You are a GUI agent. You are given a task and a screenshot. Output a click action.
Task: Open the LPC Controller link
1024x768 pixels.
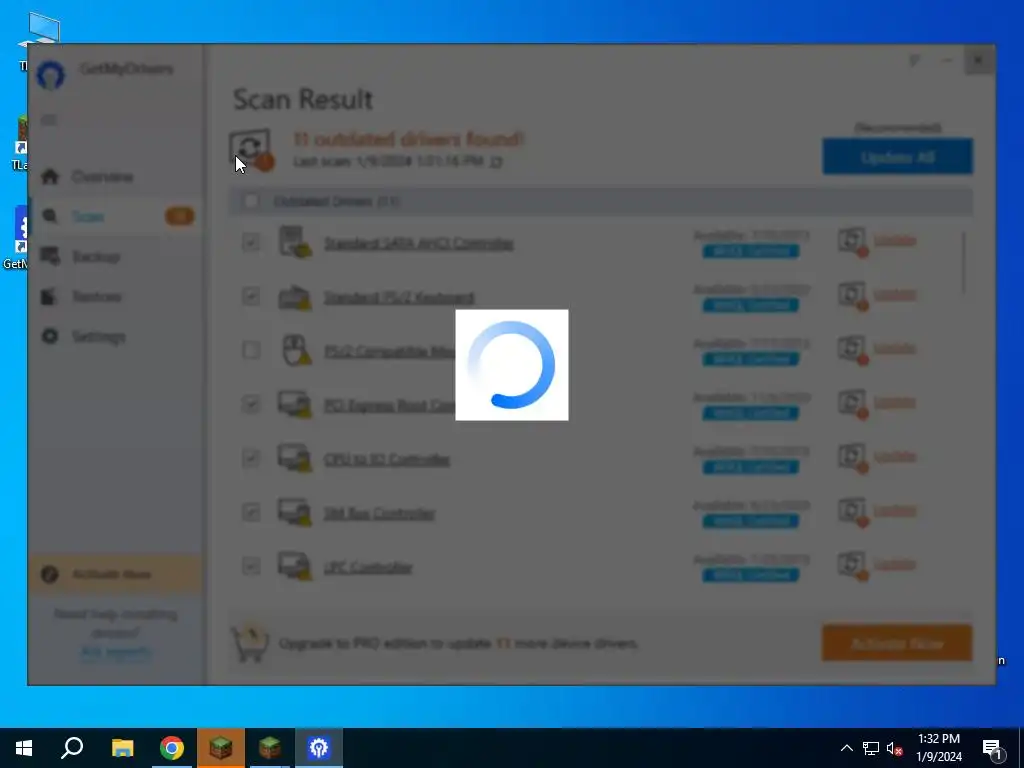(368, 568)
